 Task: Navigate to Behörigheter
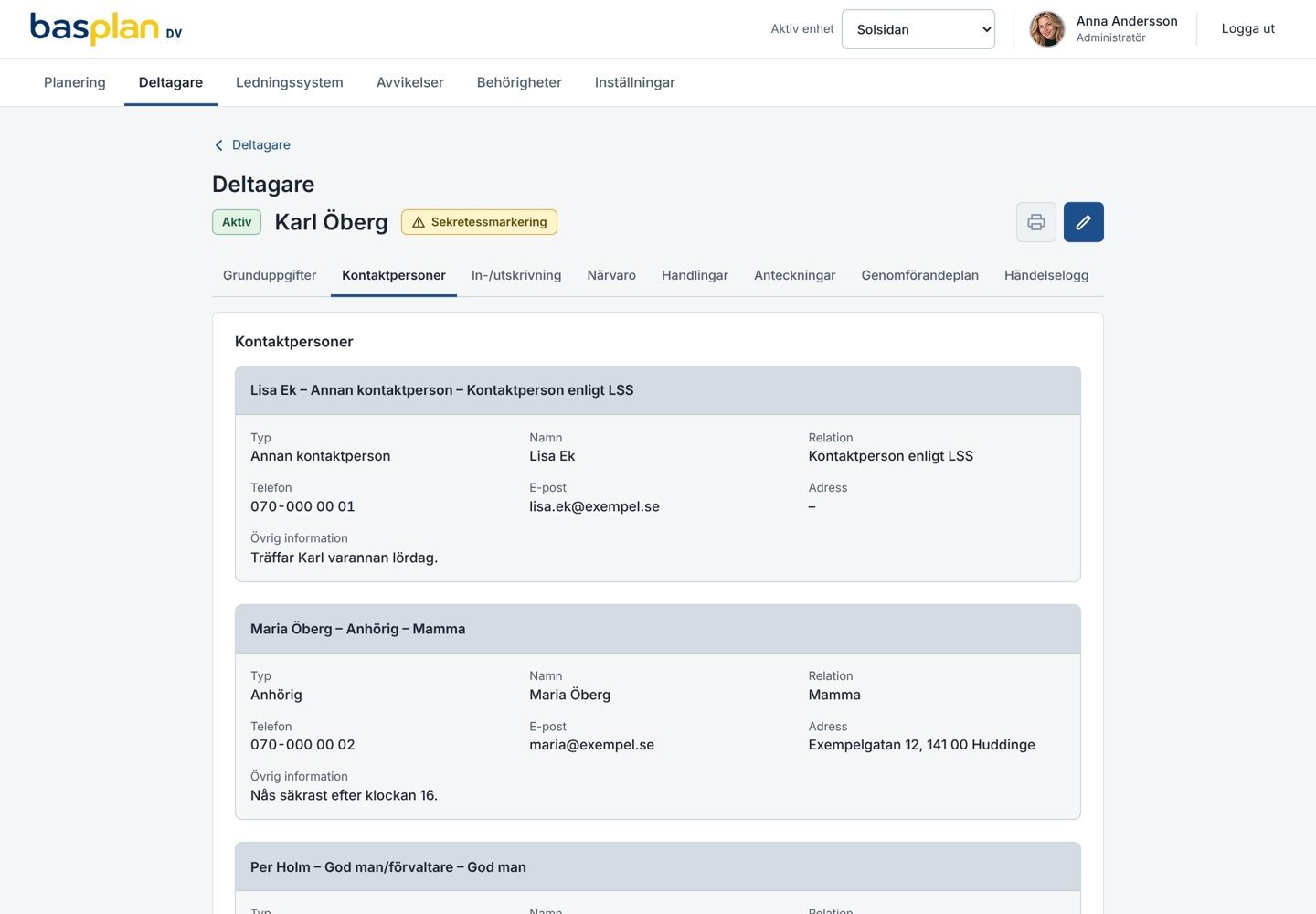(519, 82)
